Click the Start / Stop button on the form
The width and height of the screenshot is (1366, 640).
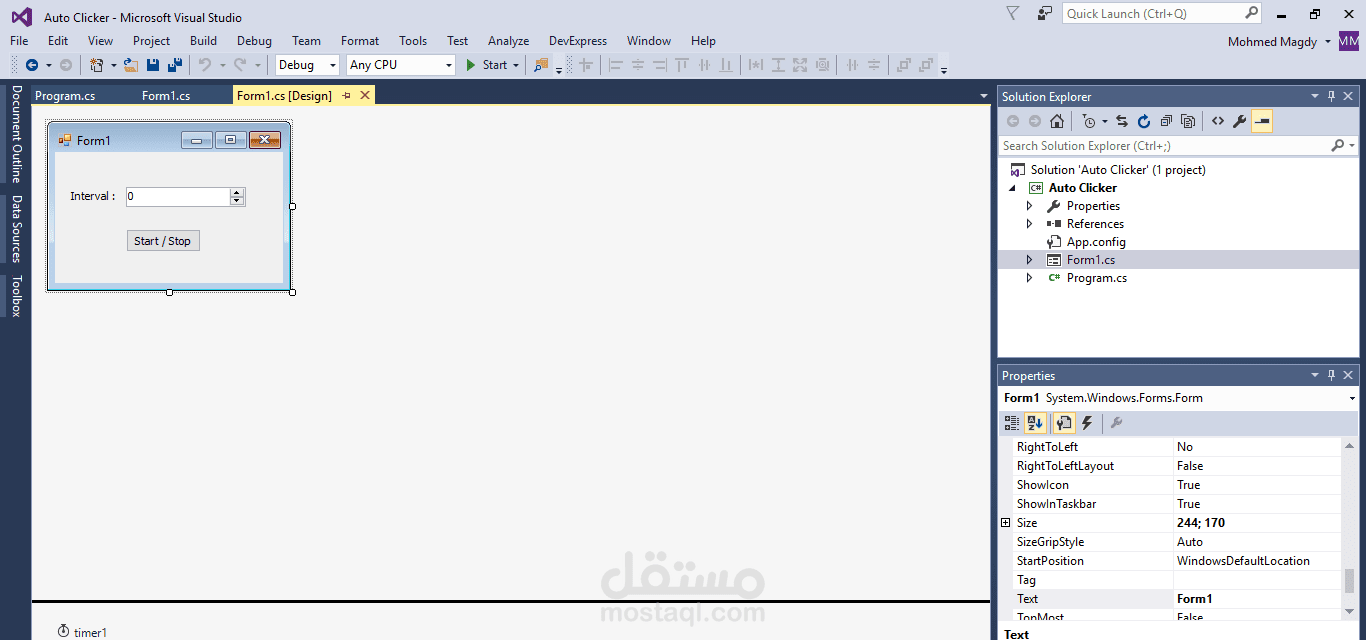(x=163, y=241)
